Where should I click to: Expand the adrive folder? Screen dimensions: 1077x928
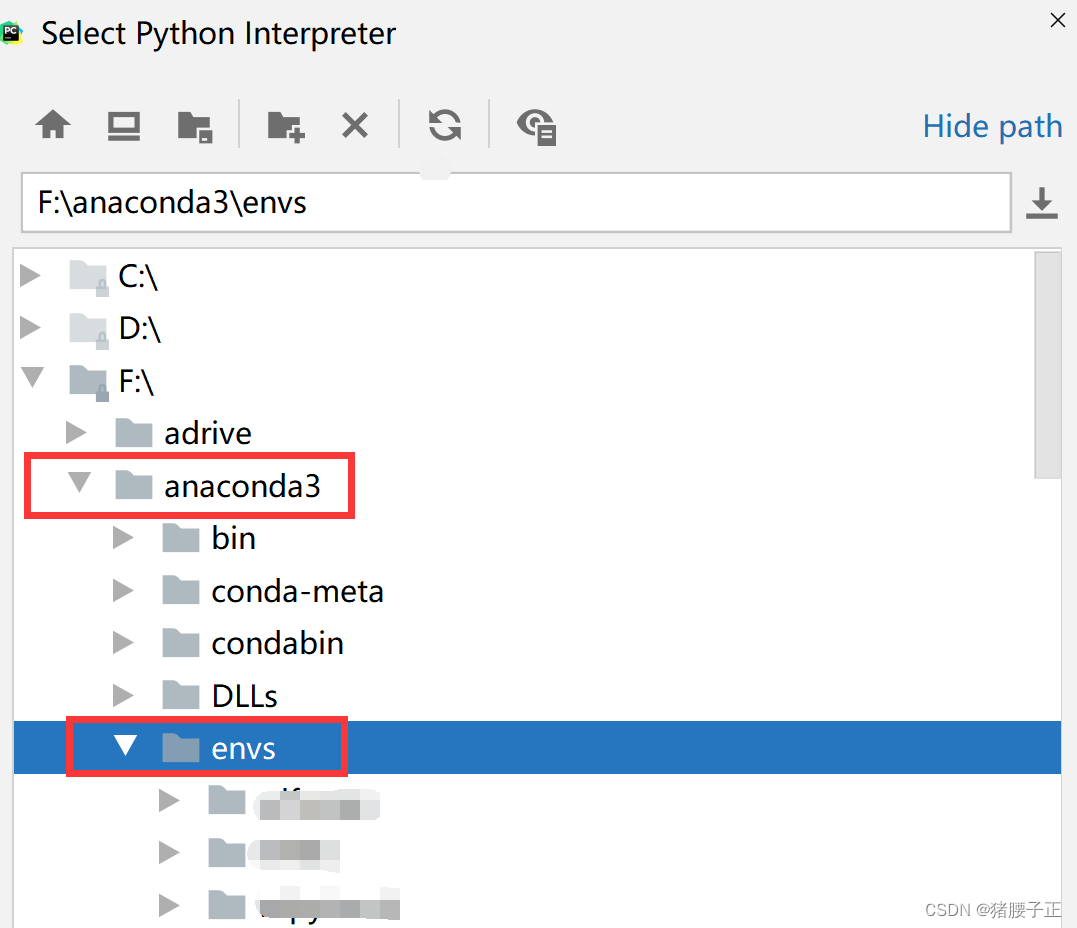pyautogui.click(x=76, y=433)
